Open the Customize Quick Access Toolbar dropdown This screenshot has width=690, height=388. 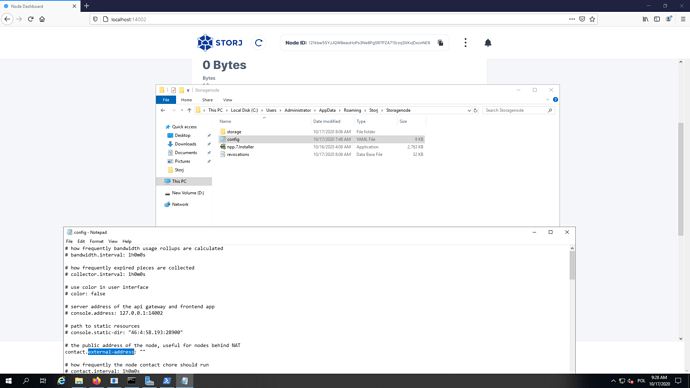click(x=188, y=90)
